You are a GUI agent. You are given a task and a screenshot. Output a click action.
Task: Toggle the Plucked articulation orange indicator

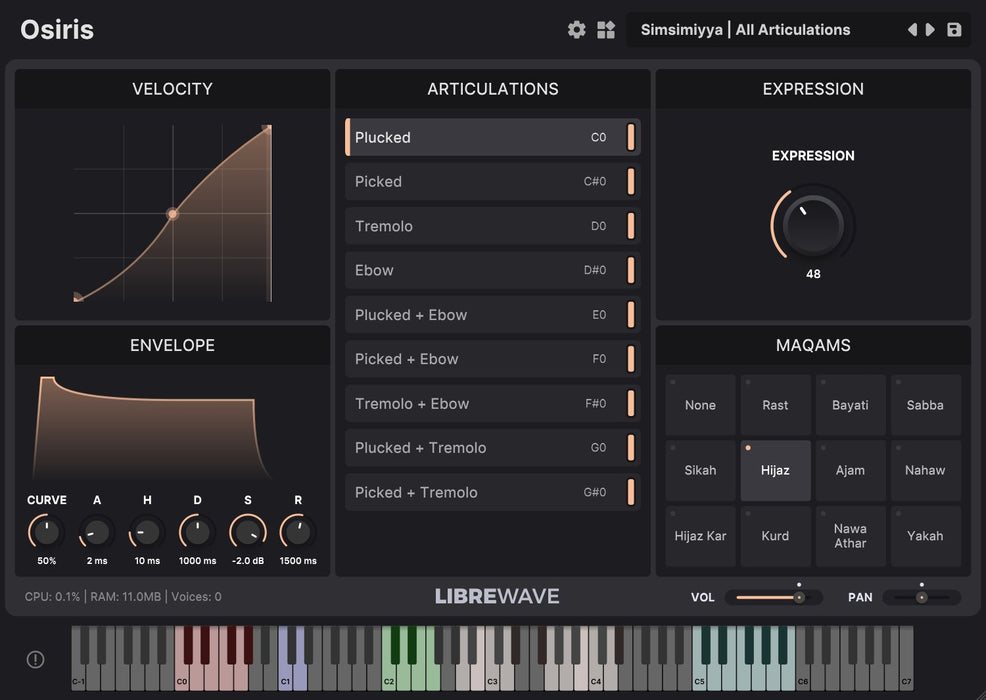click(631, 138)
